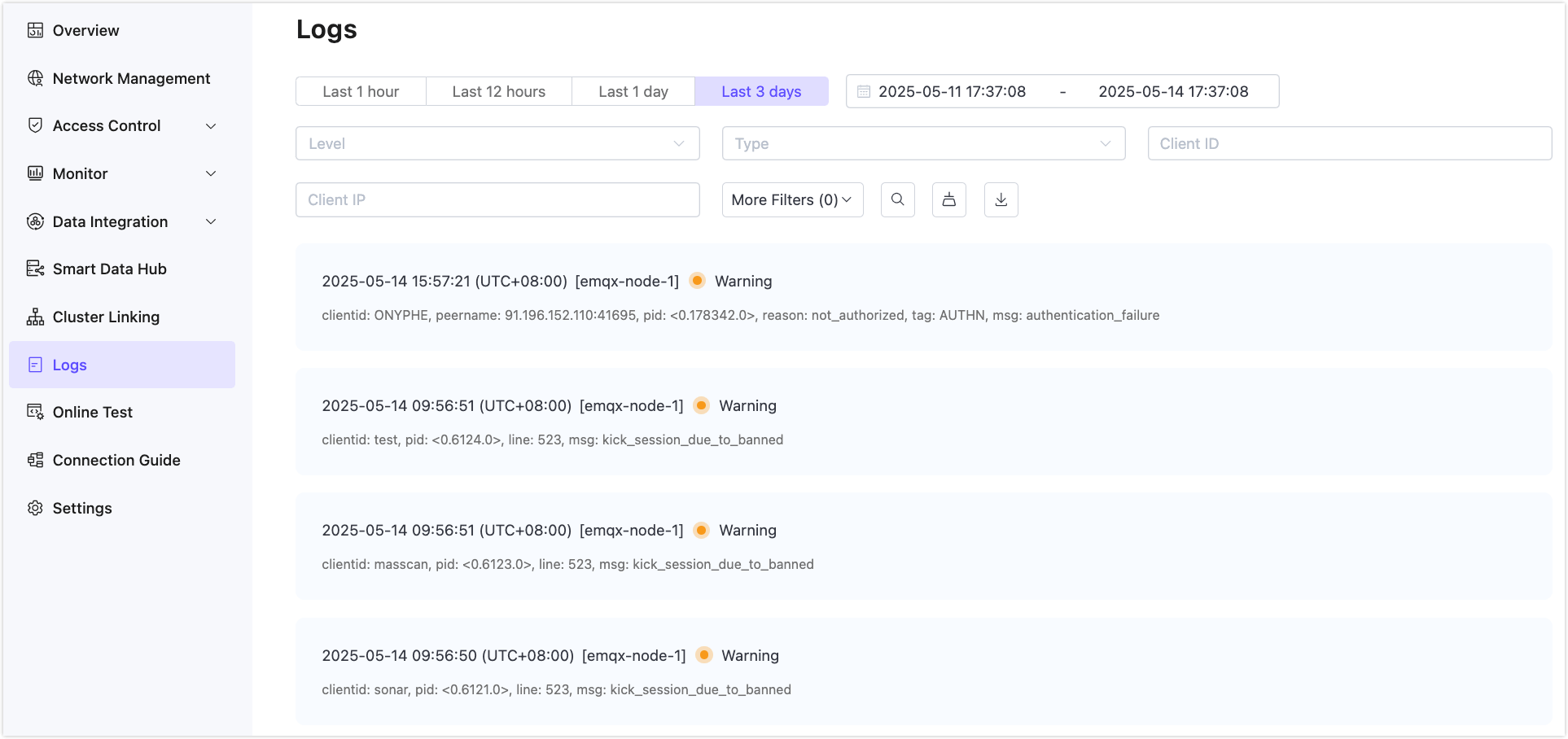Click the Smart Data Hub icon
The image size is (1568, 739).
point(35,269)
